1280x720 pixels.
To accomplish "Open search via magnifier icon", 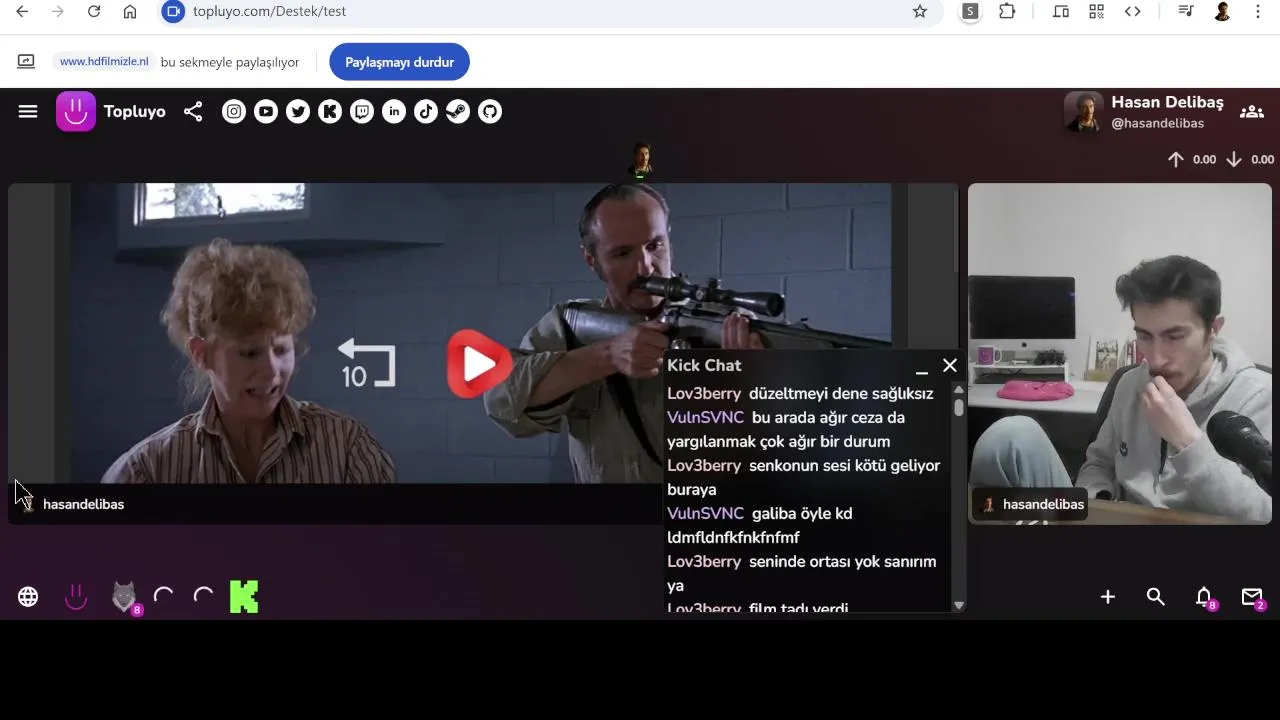I will (x=1156, y=597).
